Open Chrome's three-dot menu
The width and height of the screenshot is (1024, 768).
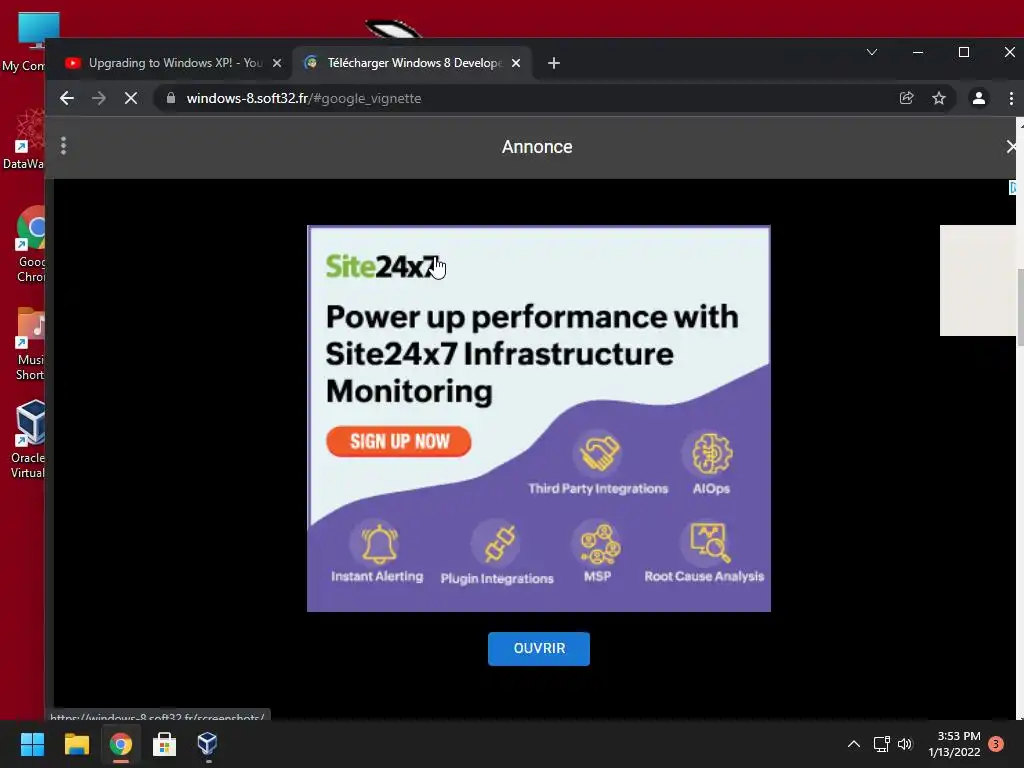[x=1011, y=98]
